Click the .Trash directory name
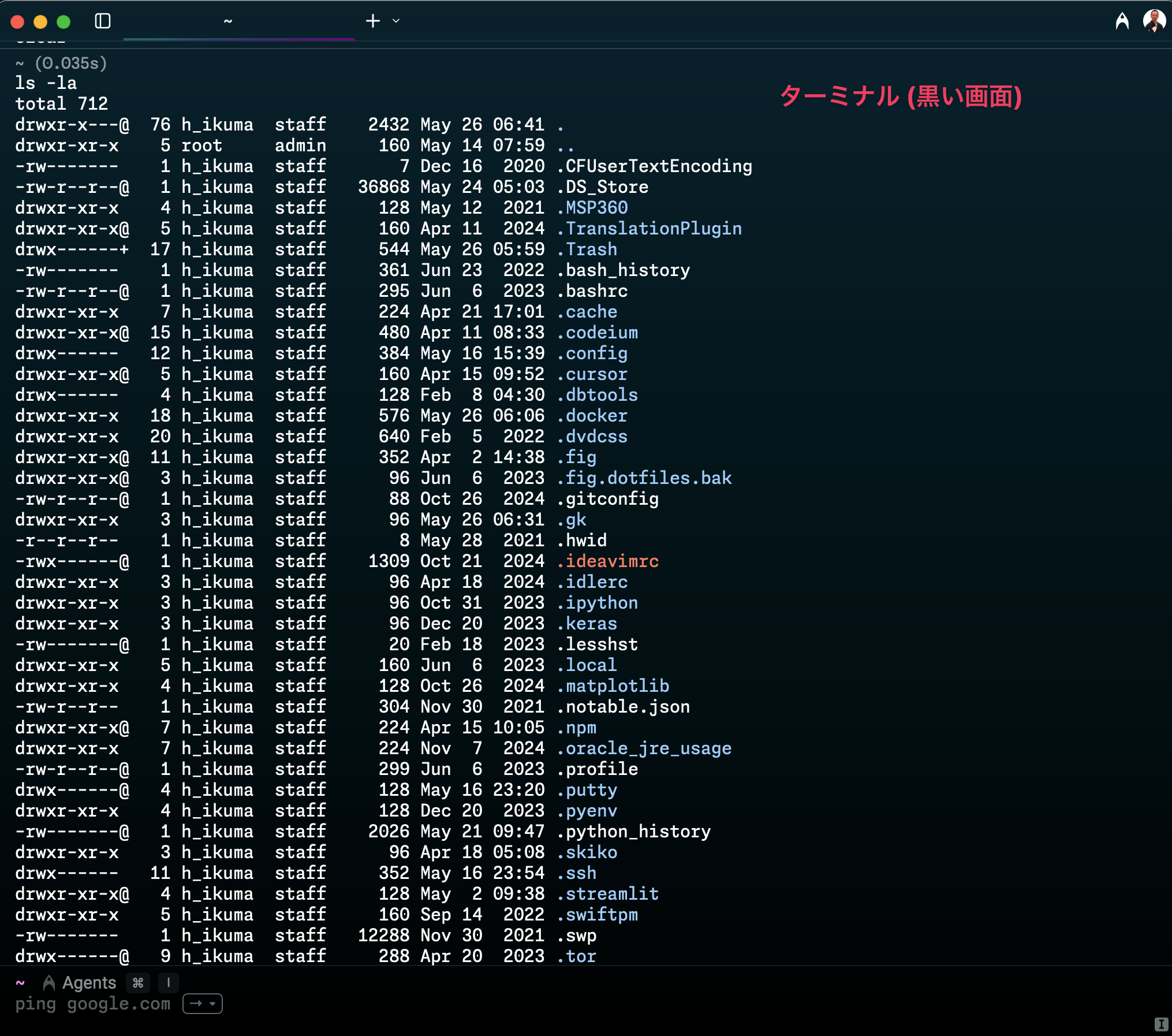Screen dimensions: 1172x1036 point(587,249)
